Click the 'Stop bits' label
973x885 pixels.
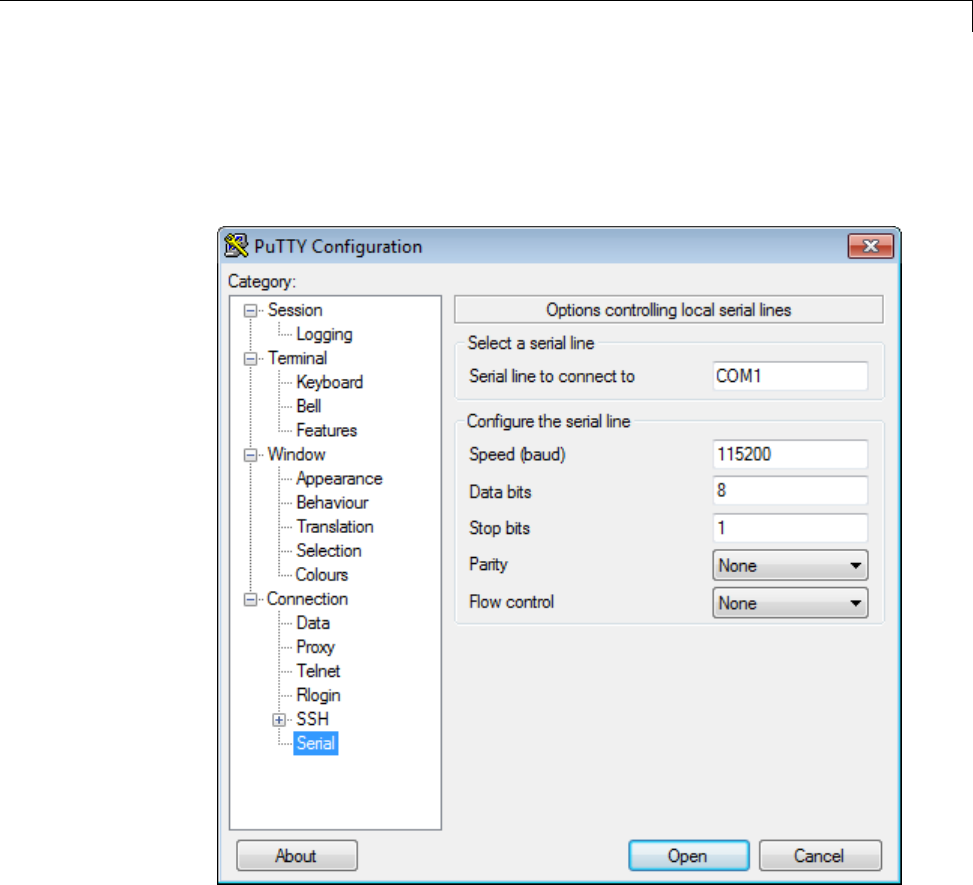click(x=500, y=528)
